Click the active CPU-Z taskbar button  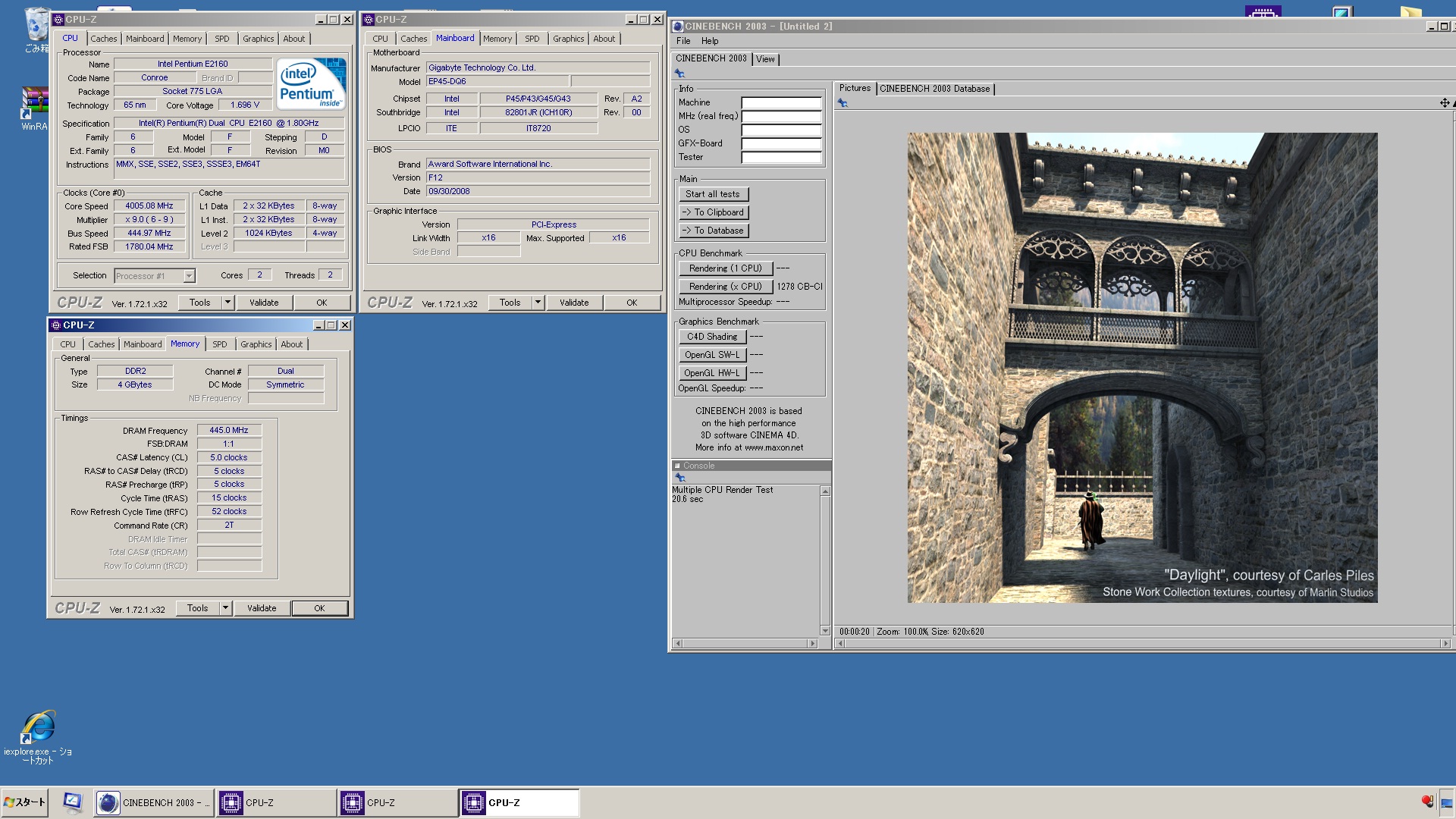pyautogui.click(x=519, y=802)
